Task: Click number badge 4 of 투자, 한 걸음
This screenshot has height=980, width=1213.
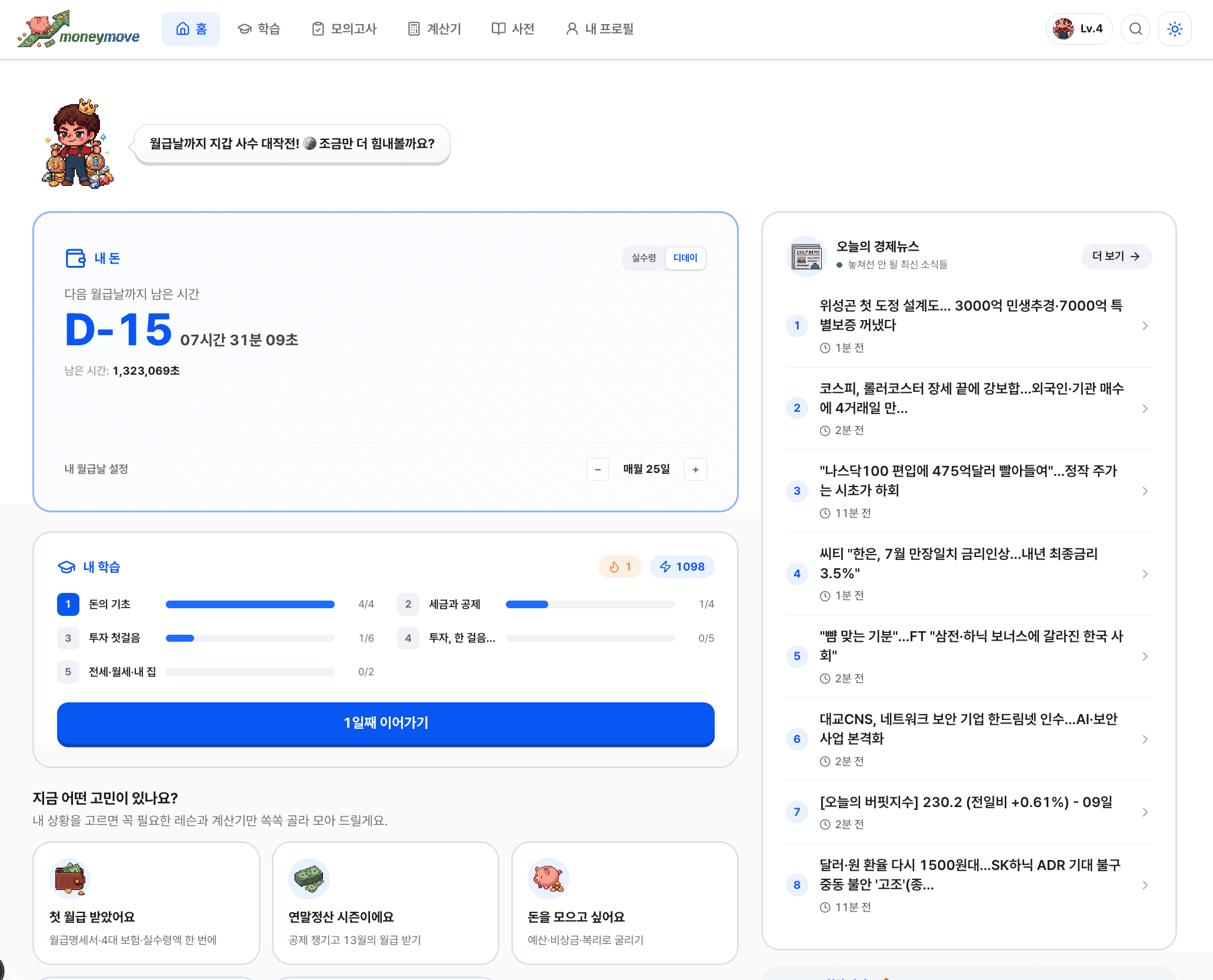Action: coord(408,638)
